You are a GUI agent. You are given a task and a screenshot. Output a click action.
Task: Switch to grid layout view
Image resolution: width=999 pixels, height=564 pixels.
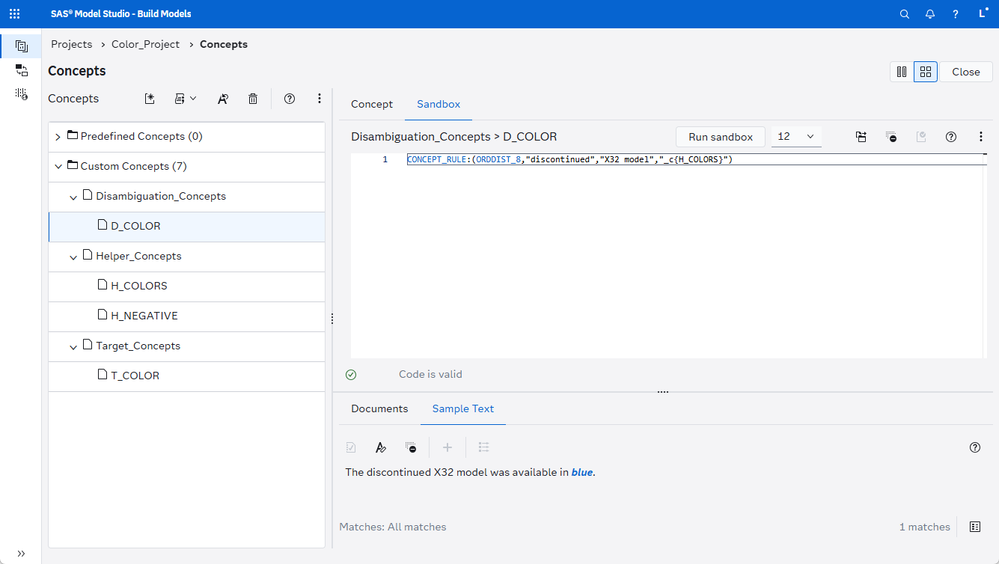(926, 72)
